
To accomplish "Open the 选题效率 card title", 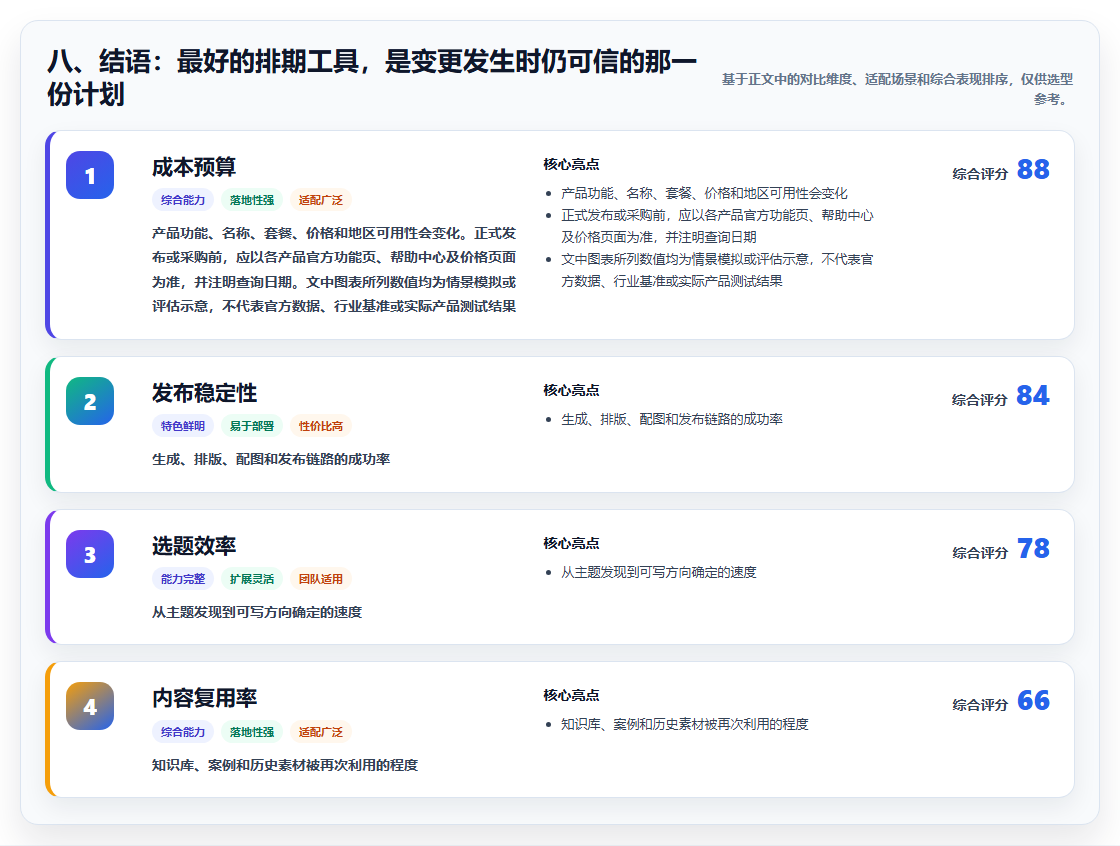I will pyautogui.click(x=194, y=546).
